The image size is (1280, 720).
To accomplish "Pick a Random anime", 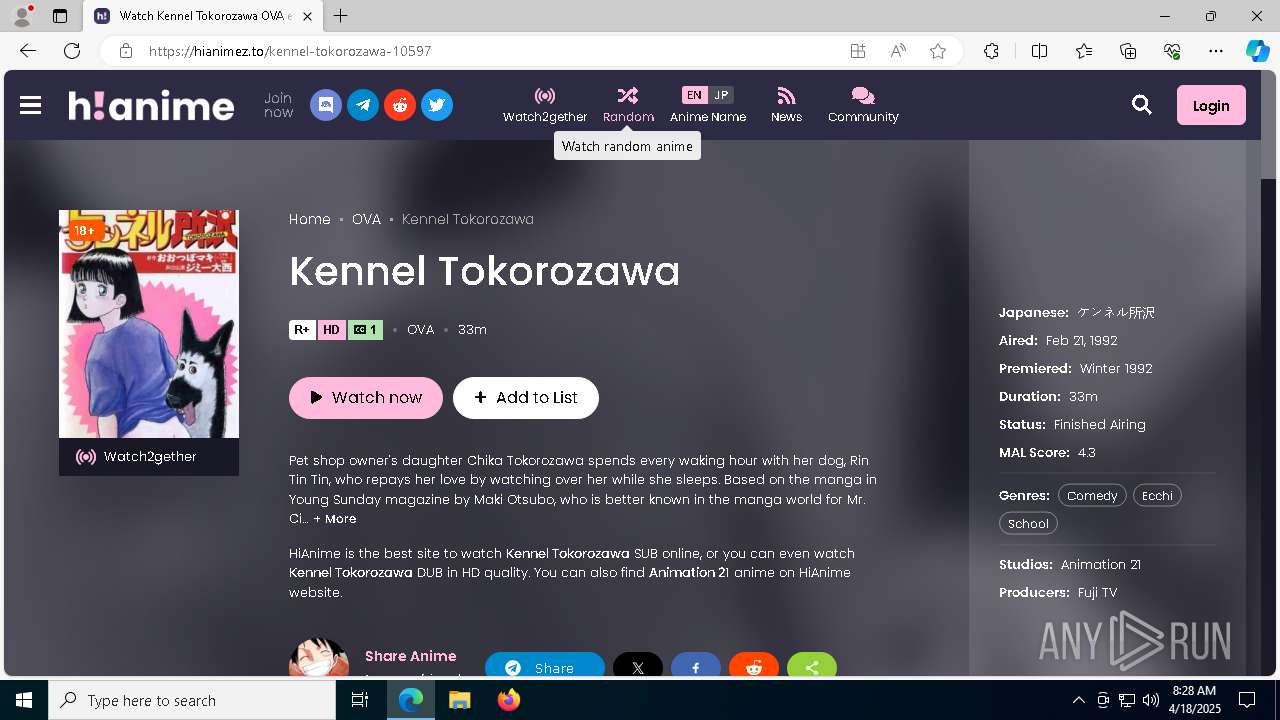I will click(x=628, y=105).
